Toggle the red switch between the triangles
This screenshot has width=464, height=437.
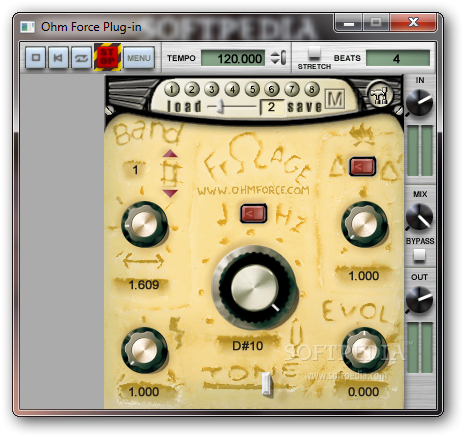(x=362, y=166)
